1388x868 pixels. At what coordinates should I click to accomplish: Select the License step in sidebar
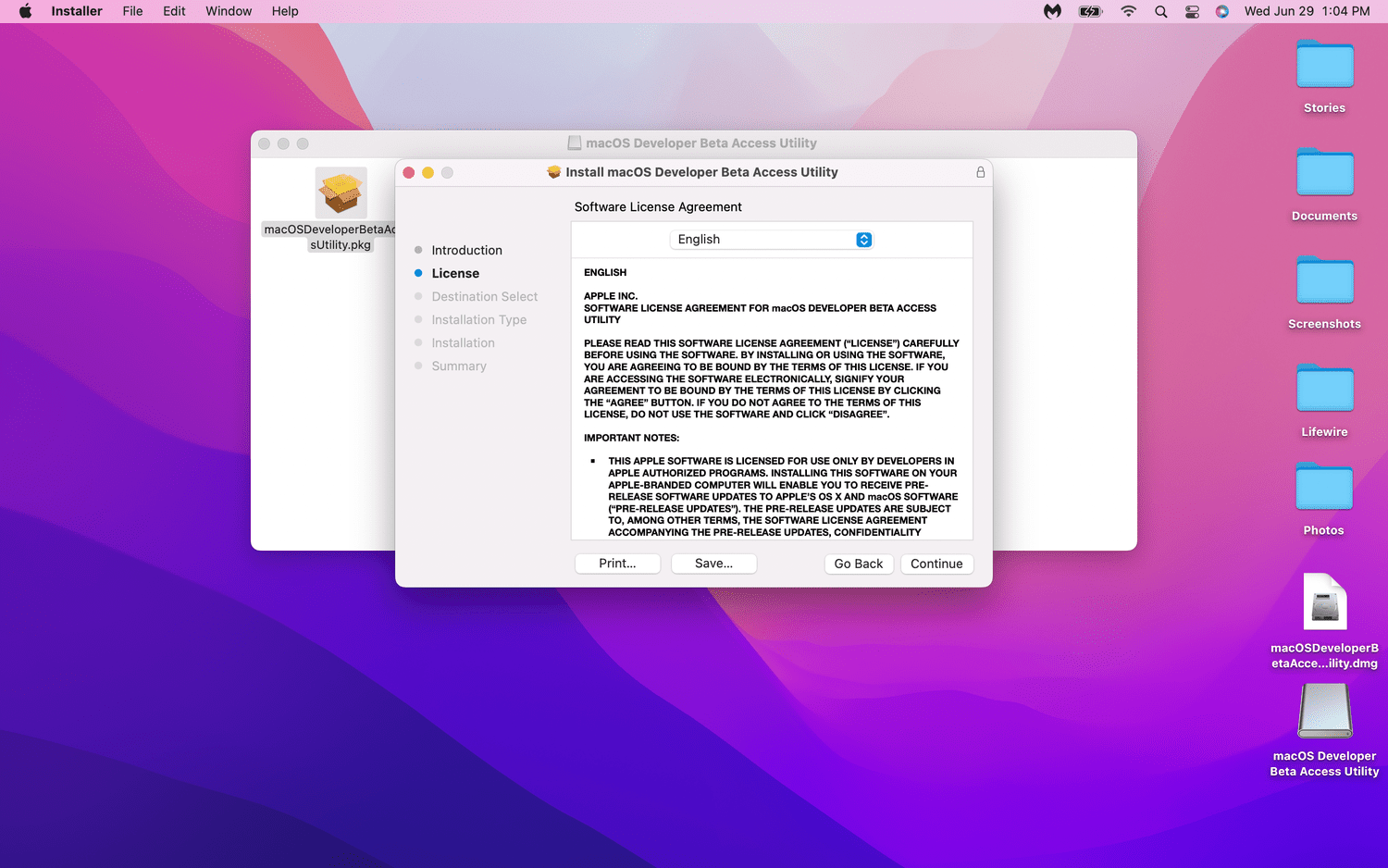pos(455,274)
